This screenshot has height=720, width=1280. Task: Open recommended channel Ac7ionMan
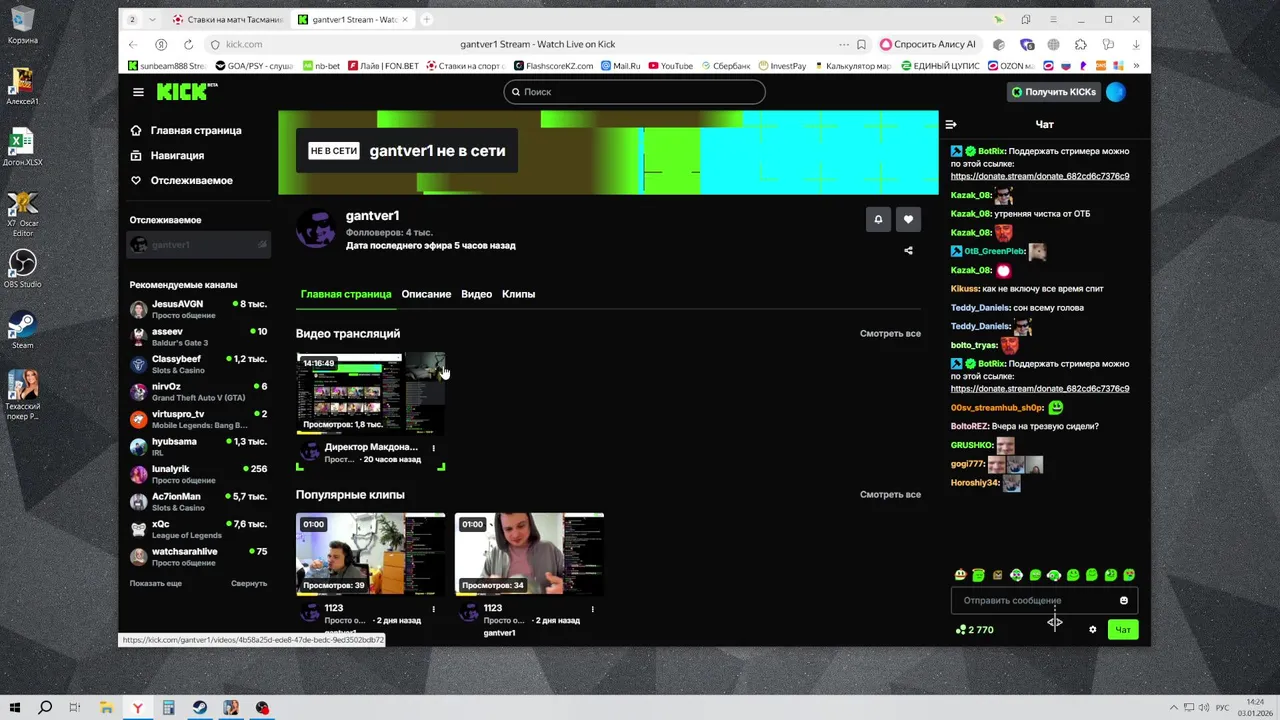(198, 502)
